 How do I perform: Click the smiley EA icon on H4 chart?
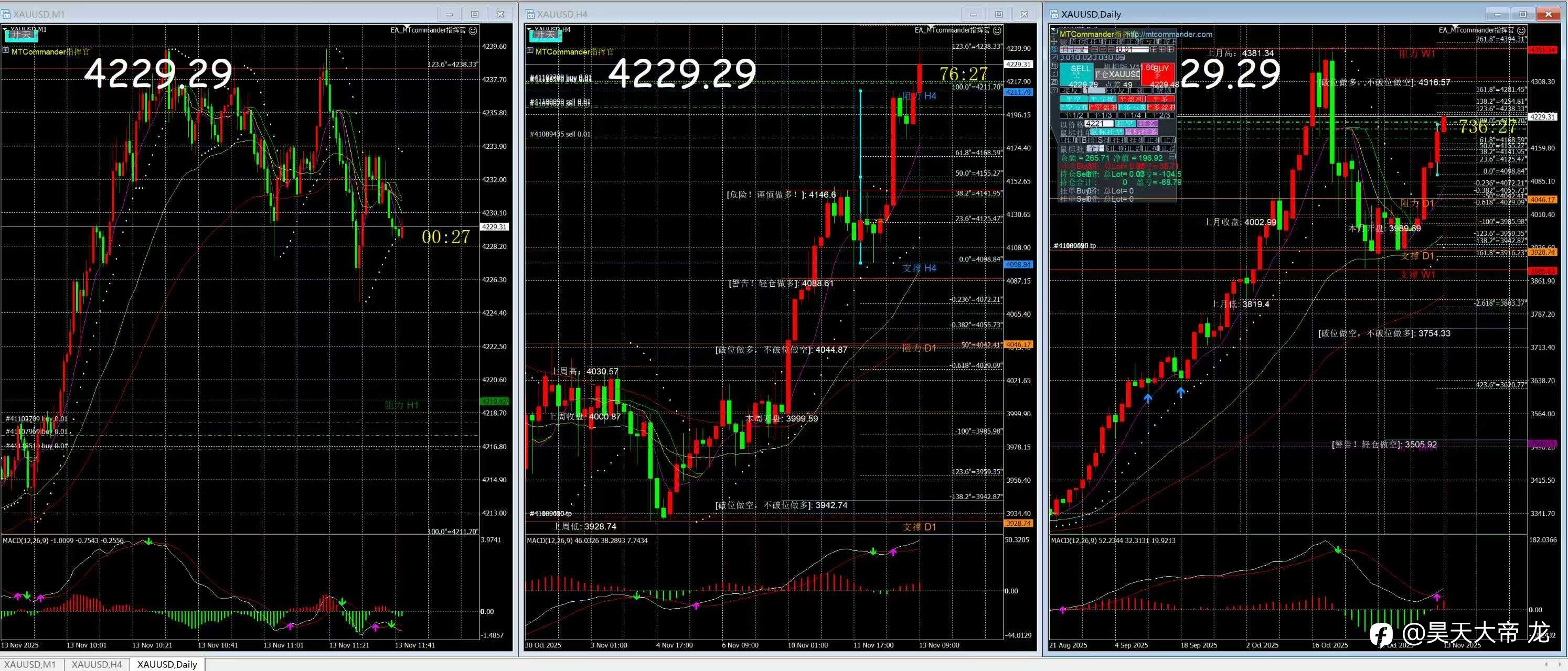pyautogui.click(x=997, y=30)
